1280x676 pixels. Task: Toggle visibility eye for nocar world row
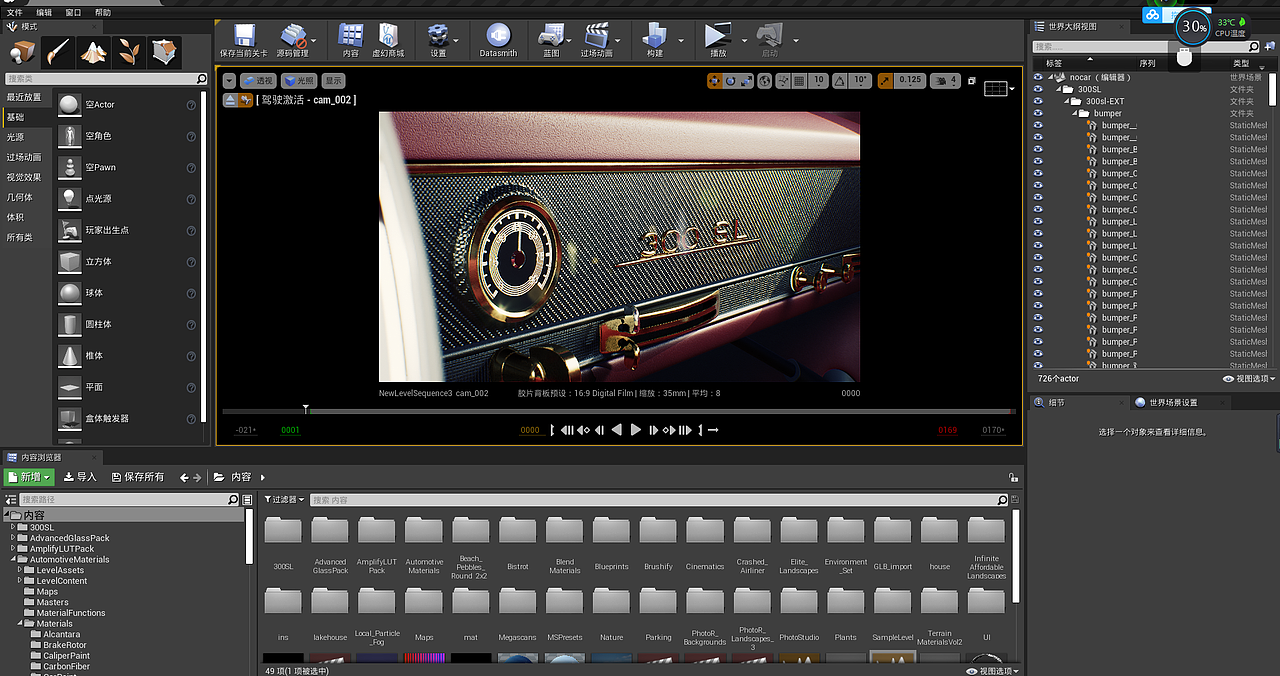[1038, 77]
